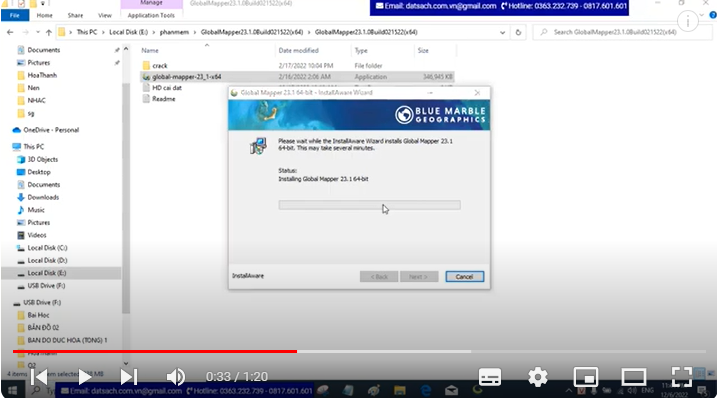Open the Windows Start menu
Image resolution: width=717 pixels, height=398 pixels.
pos(12,391)
